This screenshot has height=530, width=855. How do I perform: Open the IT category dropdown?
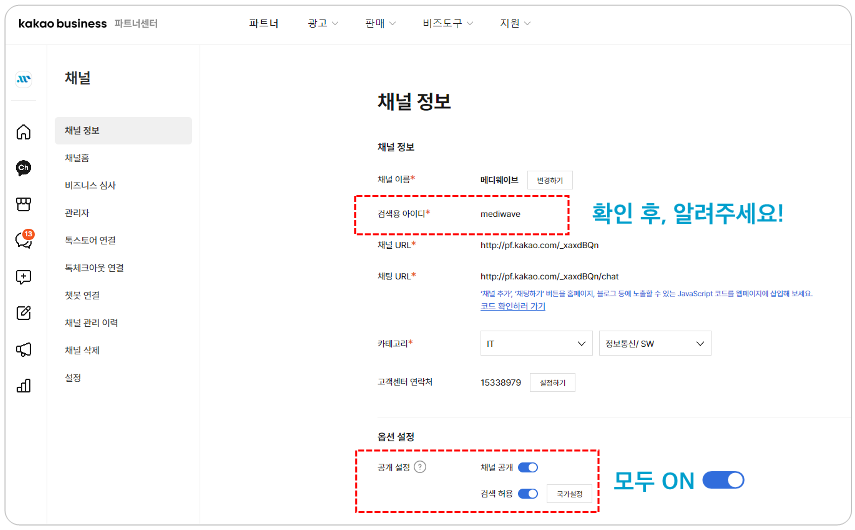coord(536,344)
